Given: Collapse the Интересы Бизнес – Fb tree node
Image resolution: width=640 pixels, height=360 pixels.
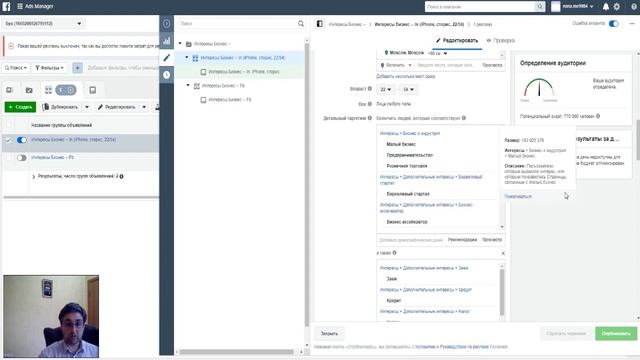Looking at the screenshot, I should coord(188,85).
